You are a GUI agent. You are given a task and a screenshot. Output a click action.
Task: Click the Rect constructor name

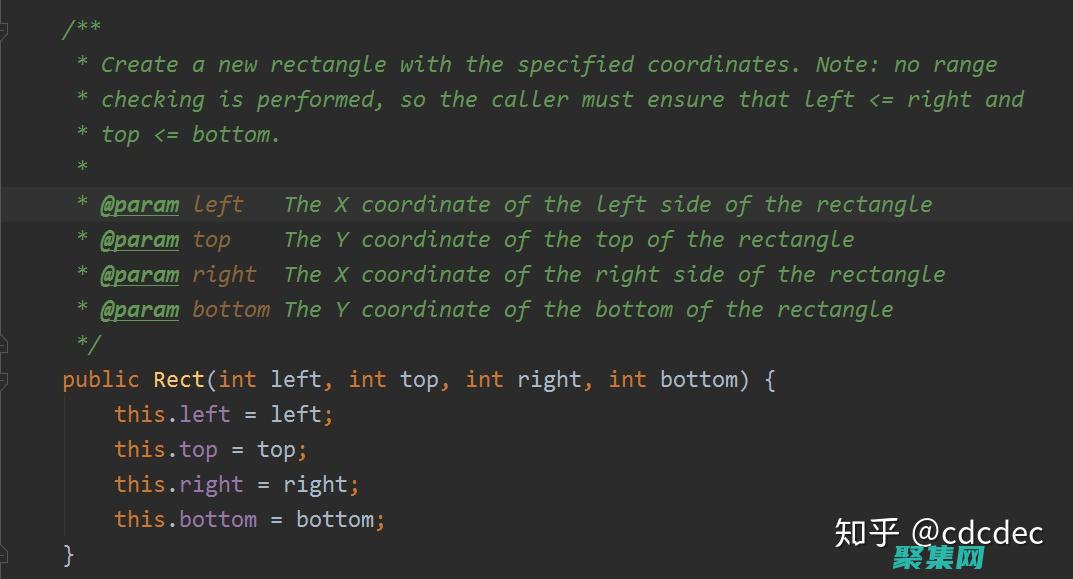[x=178, y=380]
